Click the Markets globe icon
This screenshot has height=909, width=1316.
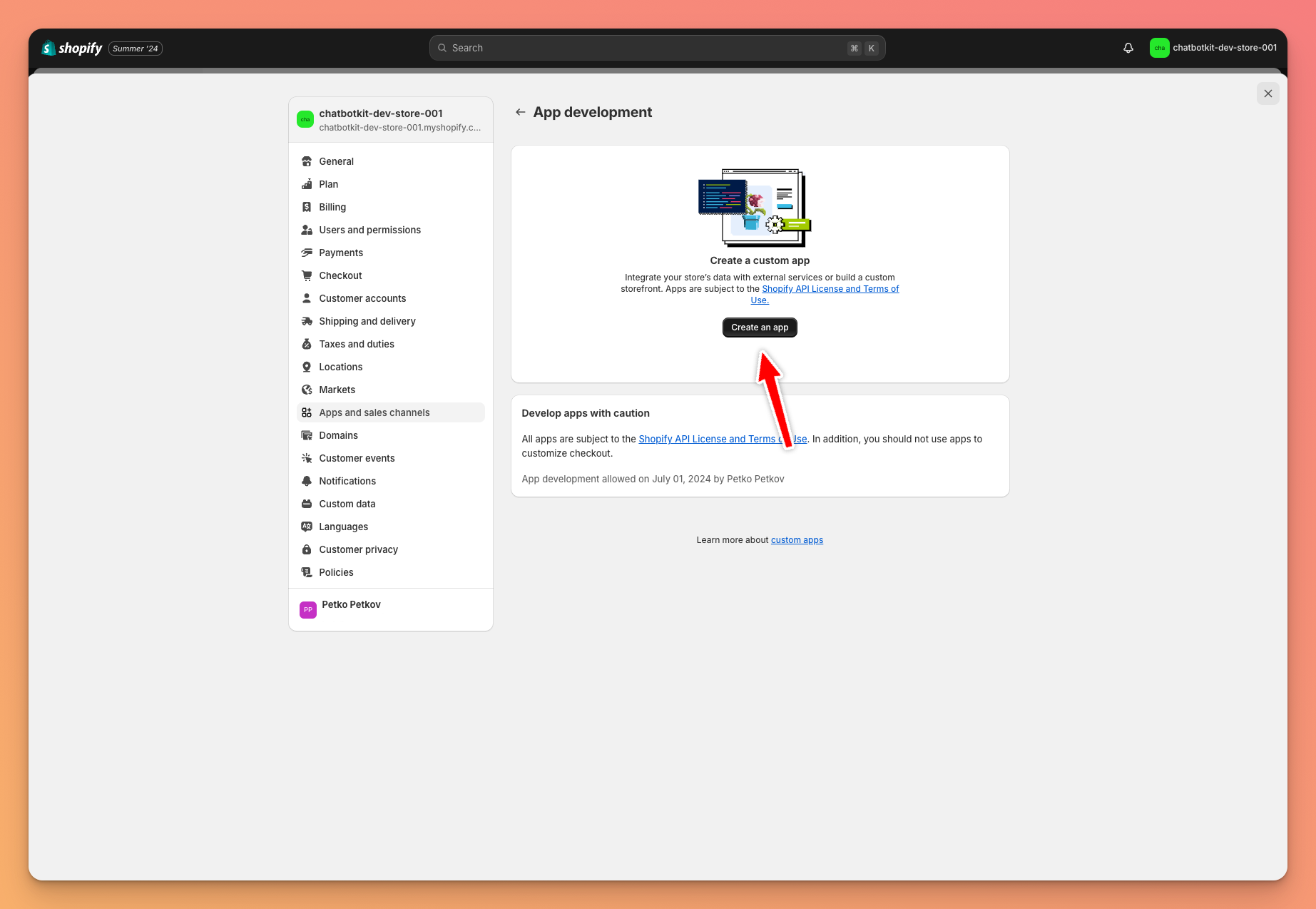pos(307,390)
